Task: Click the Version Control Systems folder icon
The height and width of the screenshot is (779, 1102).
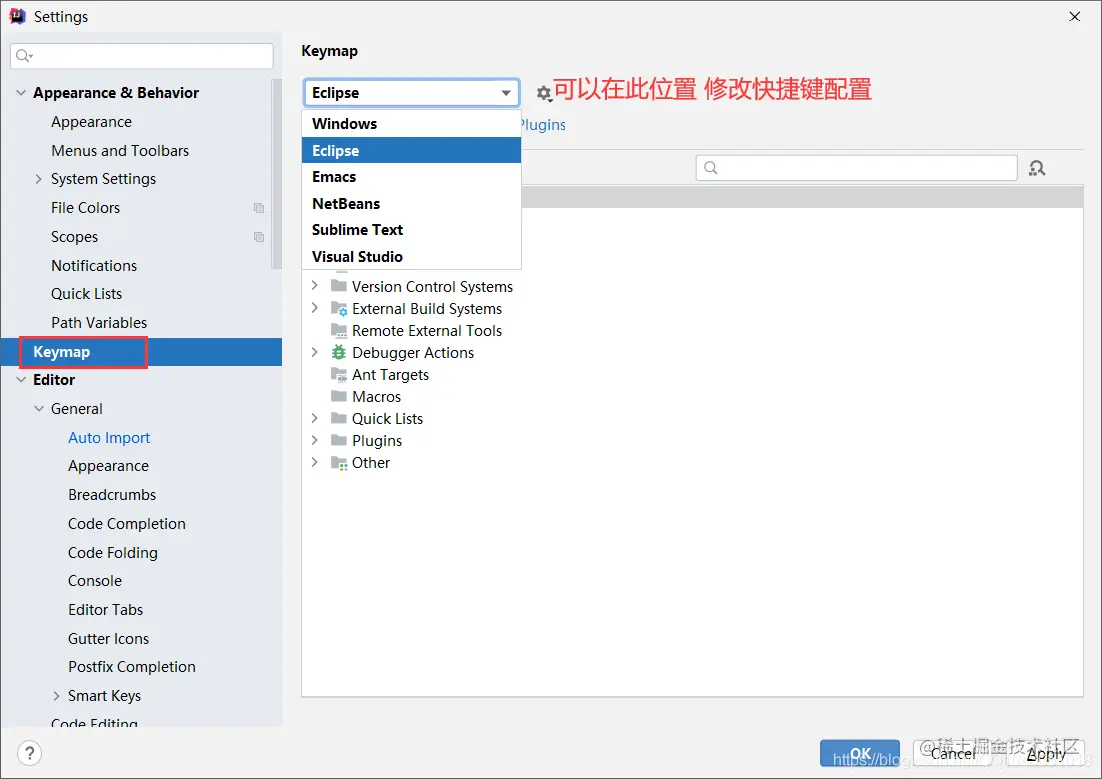Action: click(339, 286)
